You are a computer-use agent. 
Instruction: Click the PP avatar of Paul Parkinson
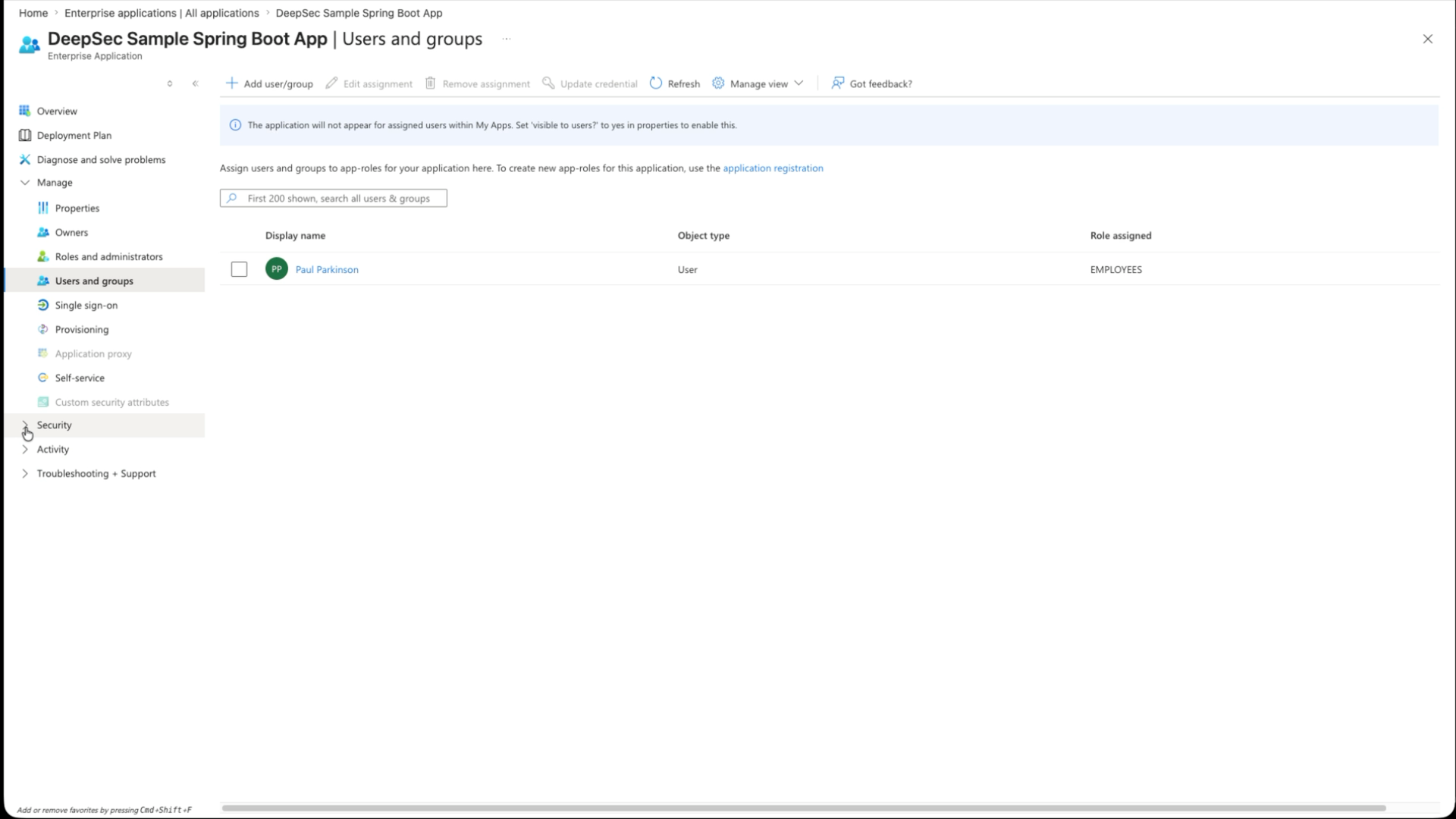(277, 268)
